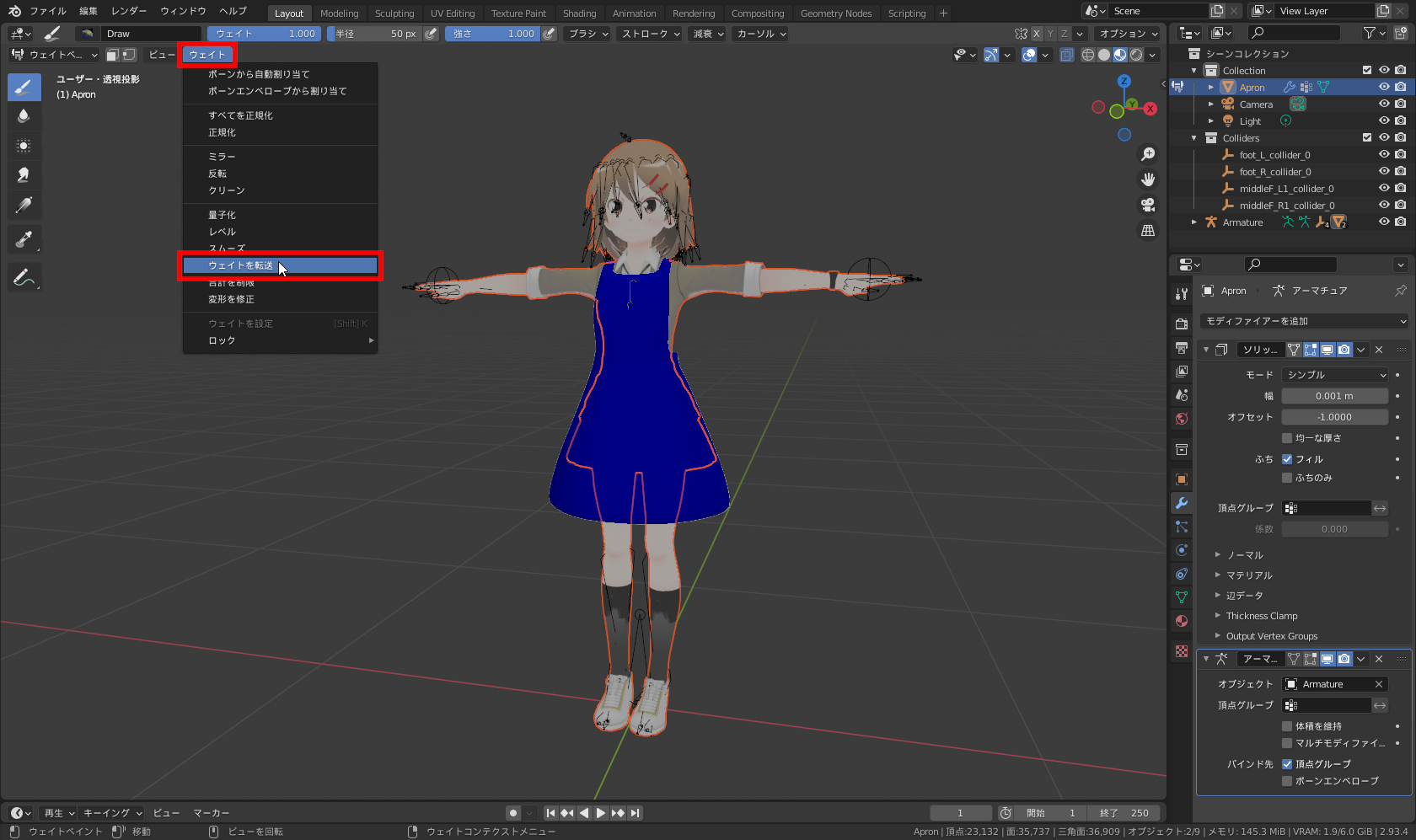Enable the 体積を維持 checkbox
The image size is (1416, 840).
[x=1287, y=726]
